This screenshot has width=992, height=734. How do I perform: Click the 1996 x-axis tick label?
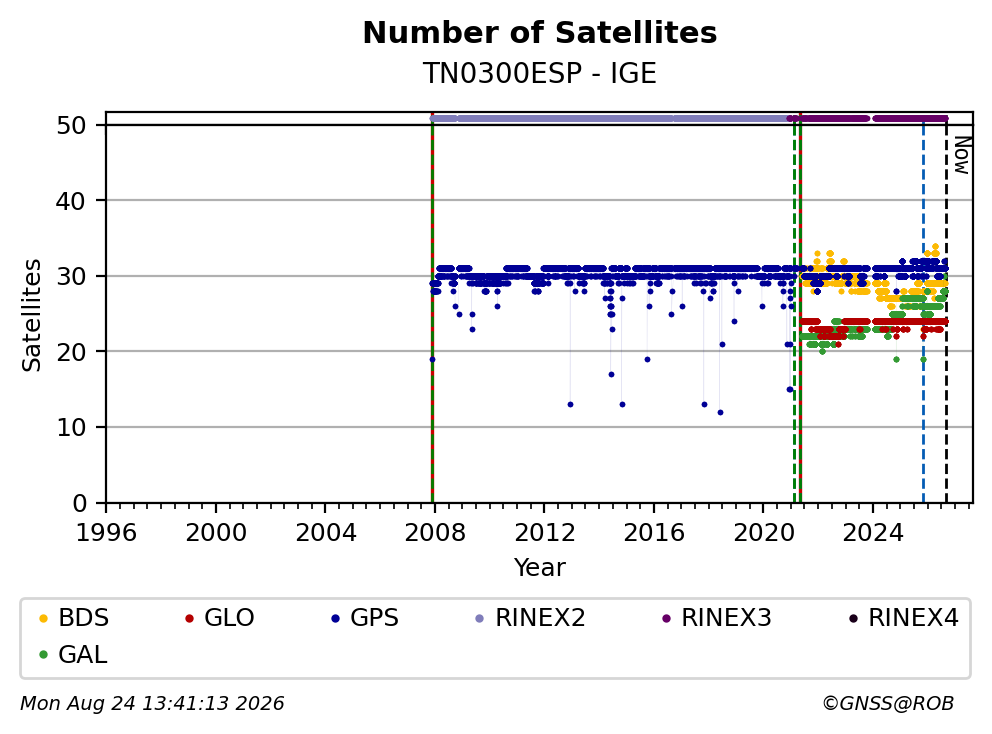click(x=106, y=533)
